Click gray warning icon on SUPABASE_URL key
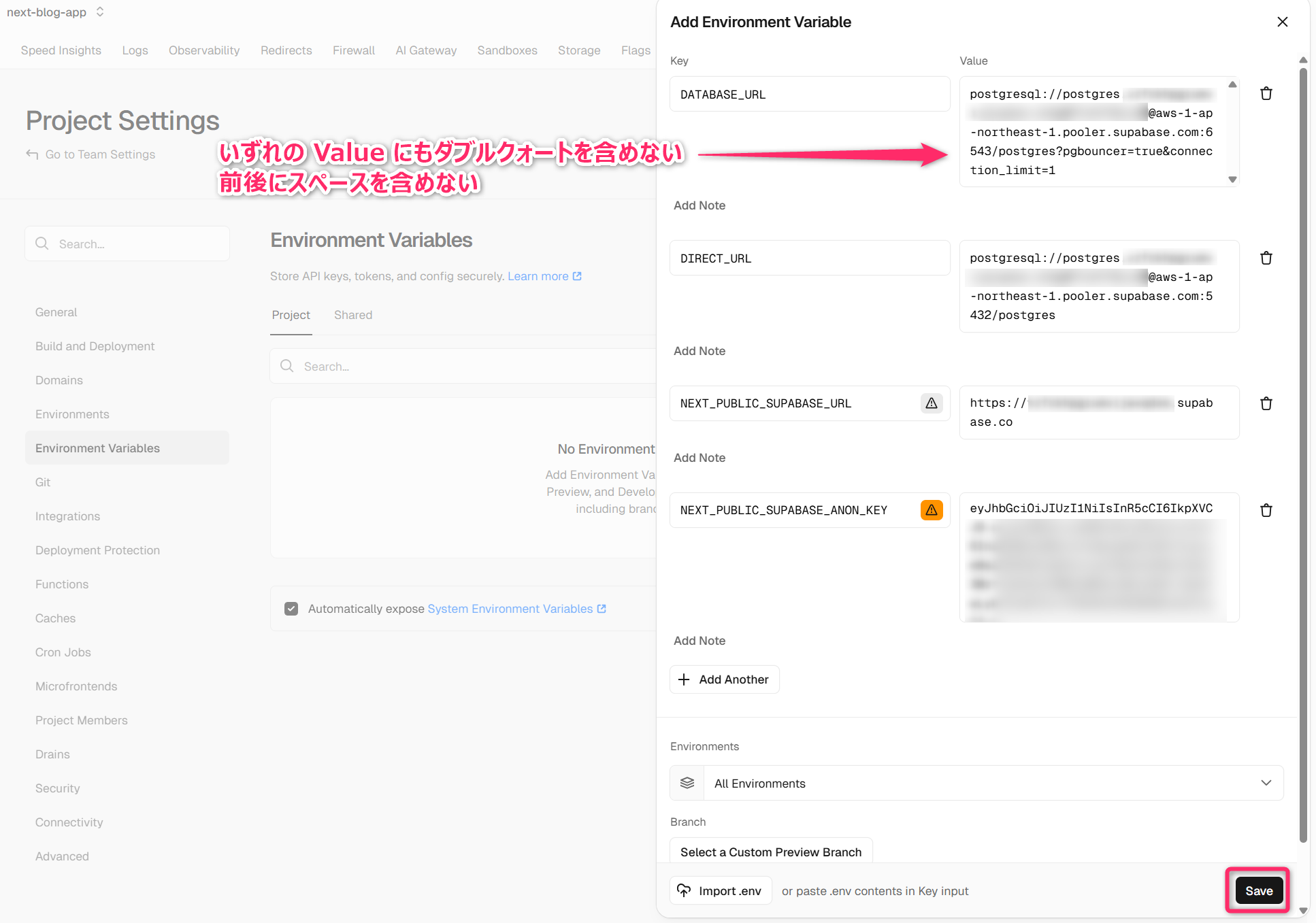Screen dimensions: 1316x923 click(x=931, y=403)
